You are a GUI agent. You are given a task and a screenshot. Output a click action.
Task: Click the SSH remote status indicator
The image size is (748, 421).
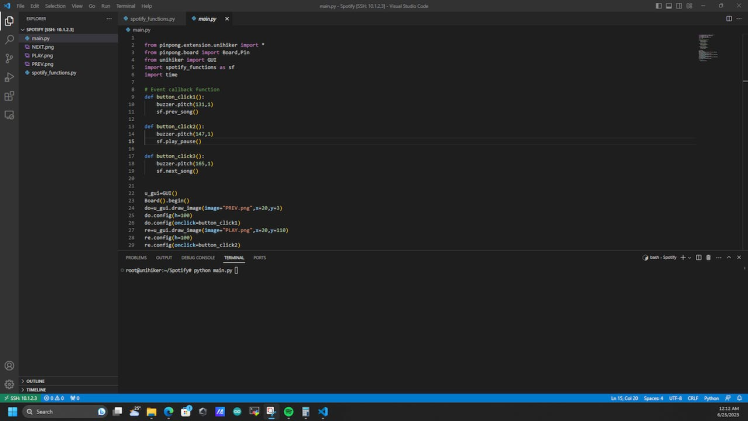click(19, 398)
